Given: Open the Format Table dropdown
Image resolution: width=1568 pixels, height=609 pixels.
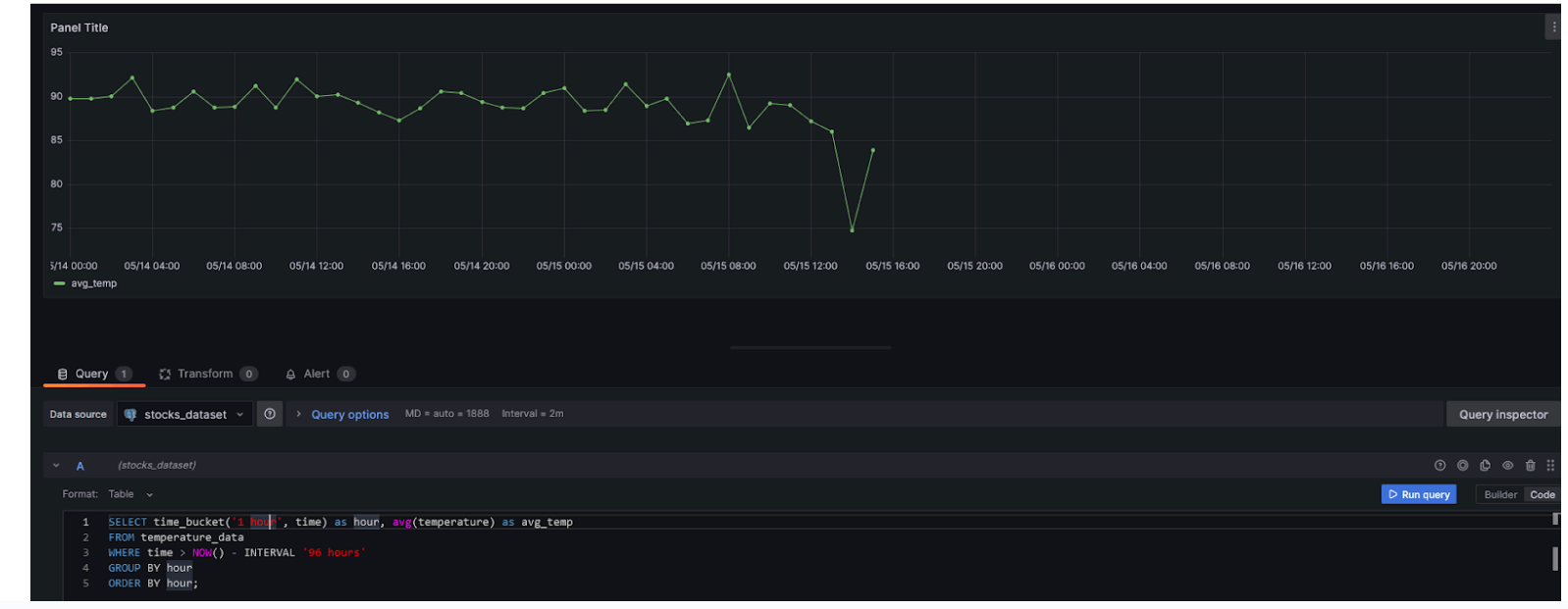Looking at the screenshot, I should point(130,494).
